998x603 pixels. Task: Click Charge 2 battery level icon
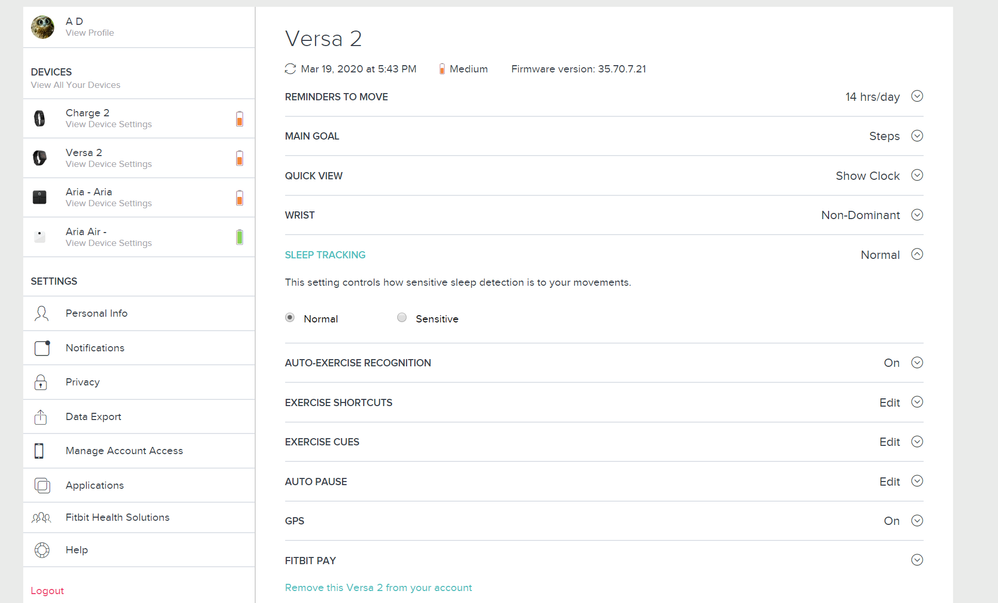pyautogui.click(x=239, y=118)
